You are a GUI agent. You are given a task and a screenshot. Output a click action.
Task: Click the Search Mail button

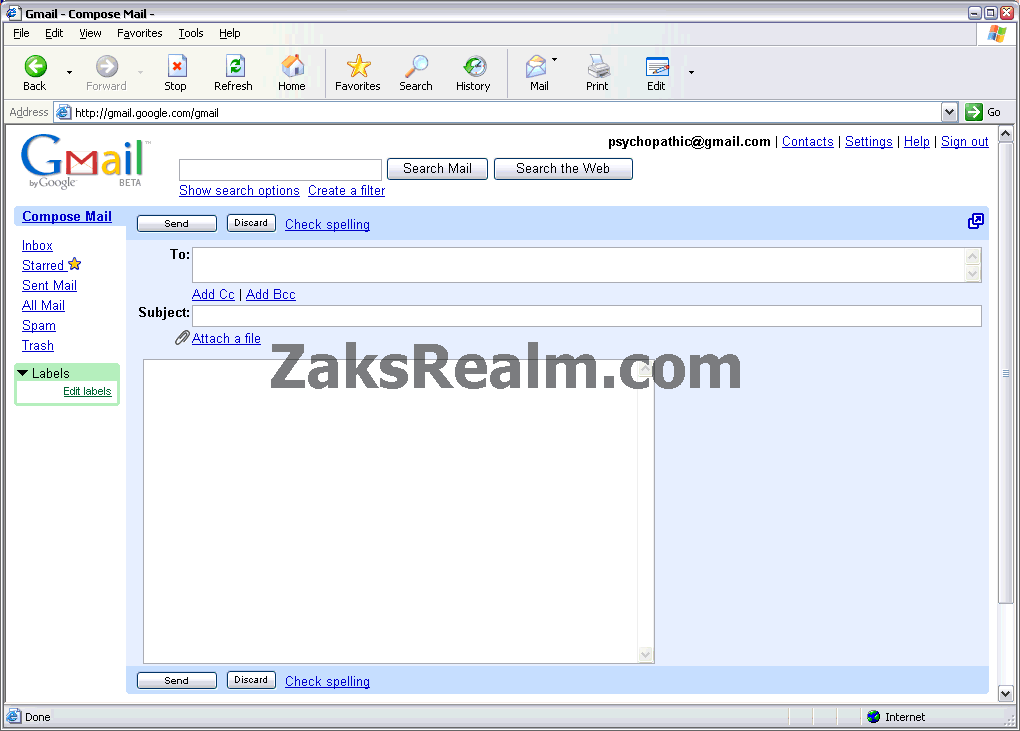(437, 168)
